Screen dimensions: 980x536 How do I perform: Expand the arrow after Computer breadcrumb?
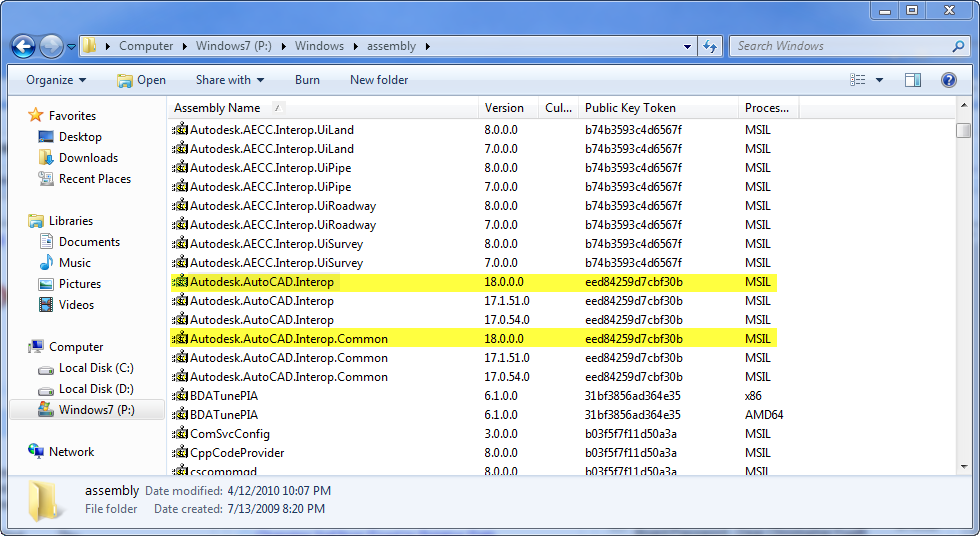(x=185, y=46)
